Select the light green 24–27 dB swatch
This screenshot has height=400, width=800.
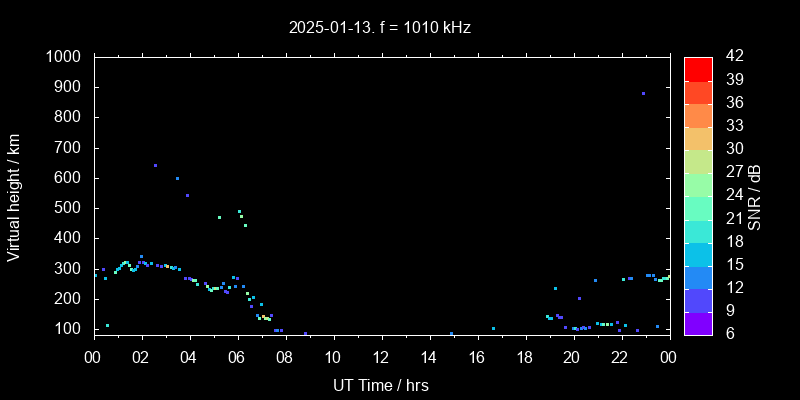(x=698, y=183)
